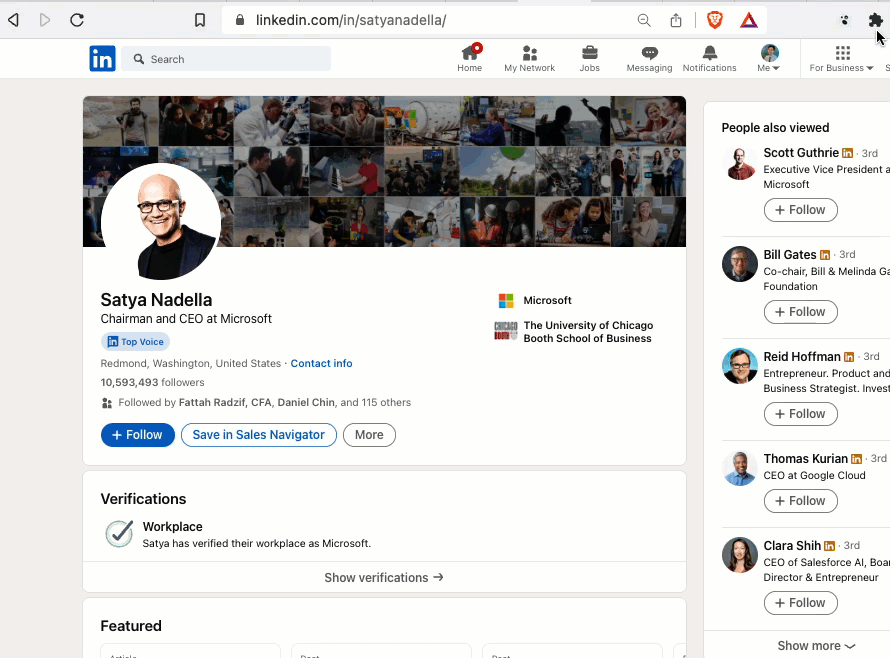Click the Brave Rewards triangle icon
Viewport: 890px width, 658px height.
point(749,20)
